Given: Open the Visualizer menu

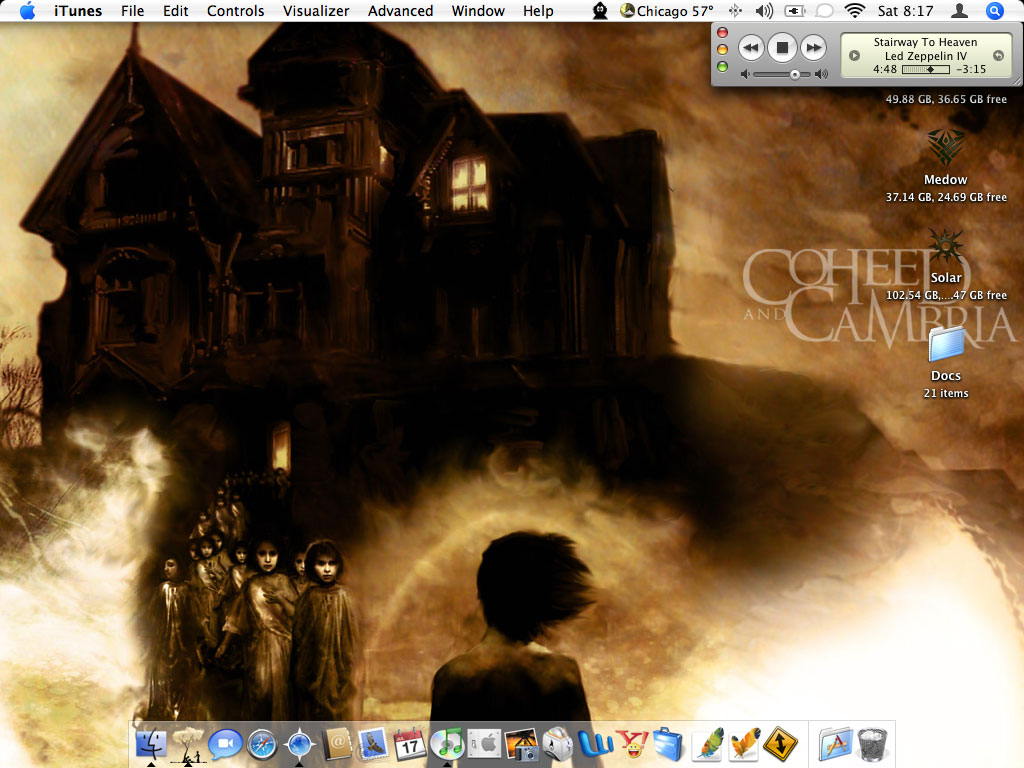Looking at the screenshot, I should [x=316, y=10].
